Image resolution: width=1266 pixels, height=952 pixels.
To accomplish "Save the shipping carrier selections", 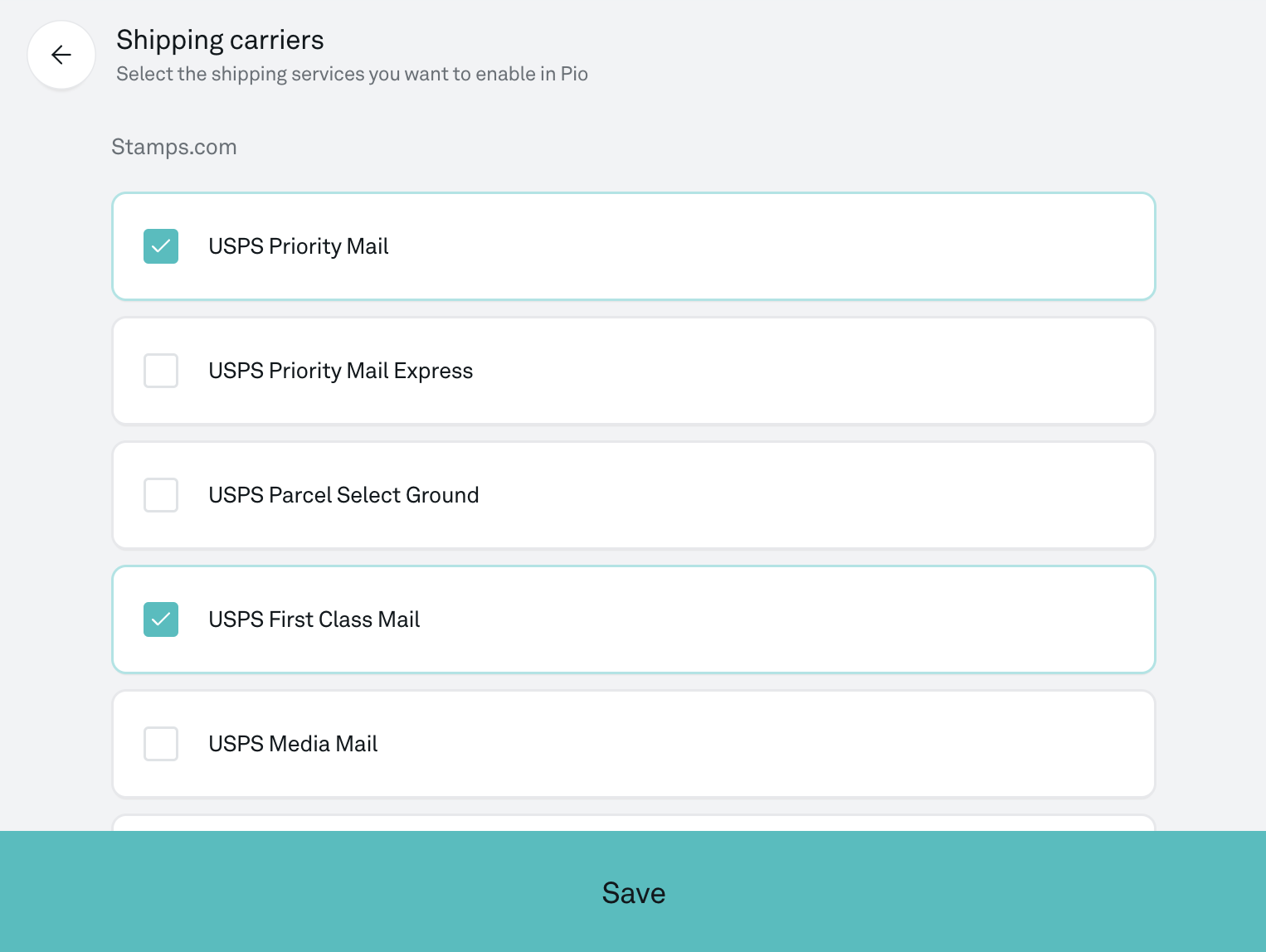I will 633,891.
